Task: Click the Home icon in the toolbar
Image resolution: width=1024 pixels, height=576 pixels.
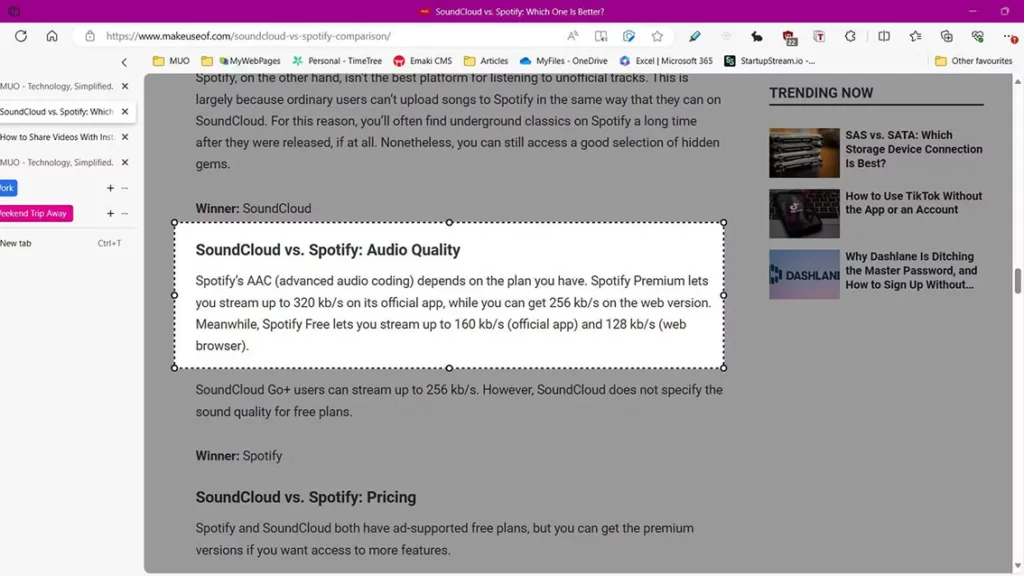Action: (x=52, y=36)
